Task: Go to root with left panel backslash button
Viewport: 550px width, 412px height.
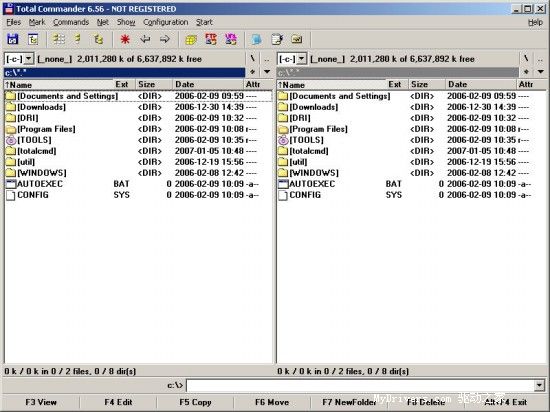Action: point(252,59)
